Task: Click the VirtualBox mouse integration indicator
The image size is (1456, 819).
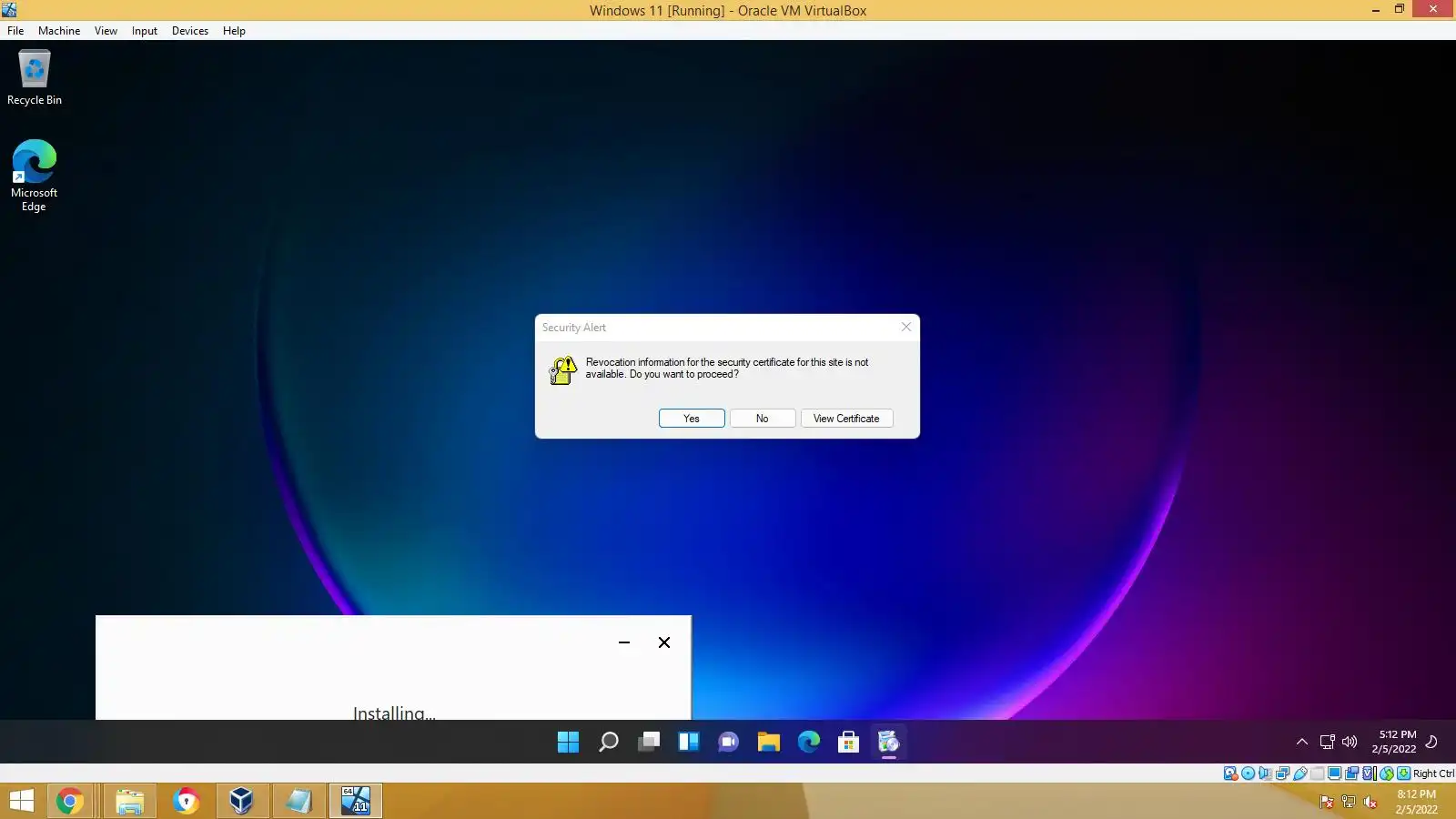Action: (x=1386, y=773)
